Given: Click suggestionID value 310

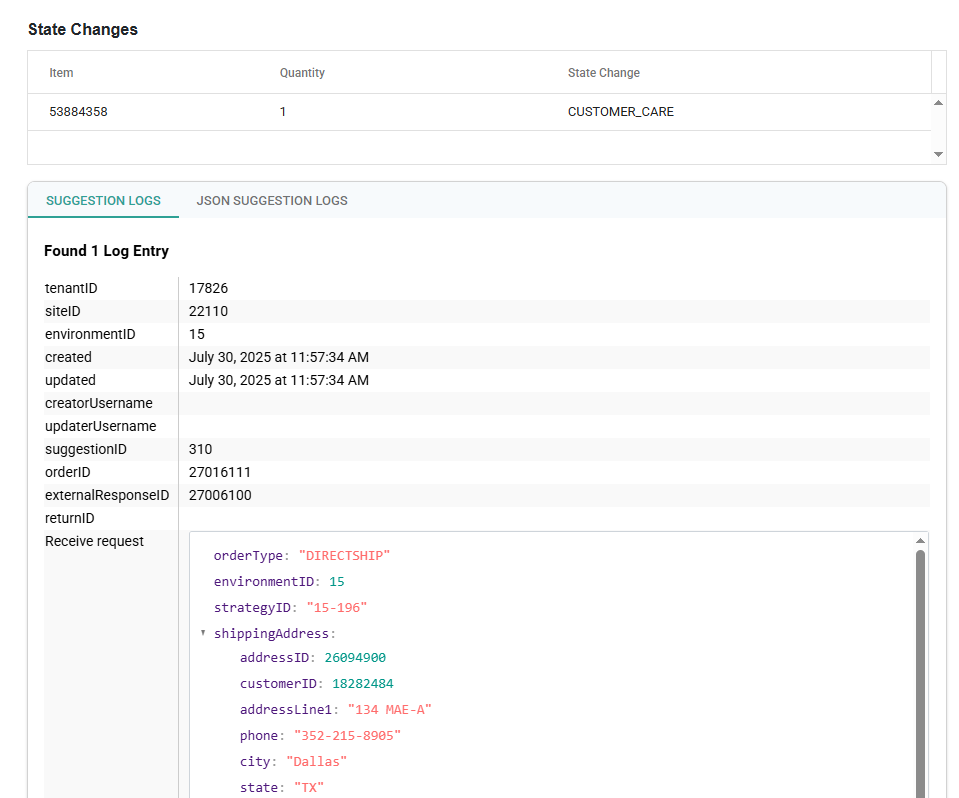Looking at the screenshot, I should [200, 449].
